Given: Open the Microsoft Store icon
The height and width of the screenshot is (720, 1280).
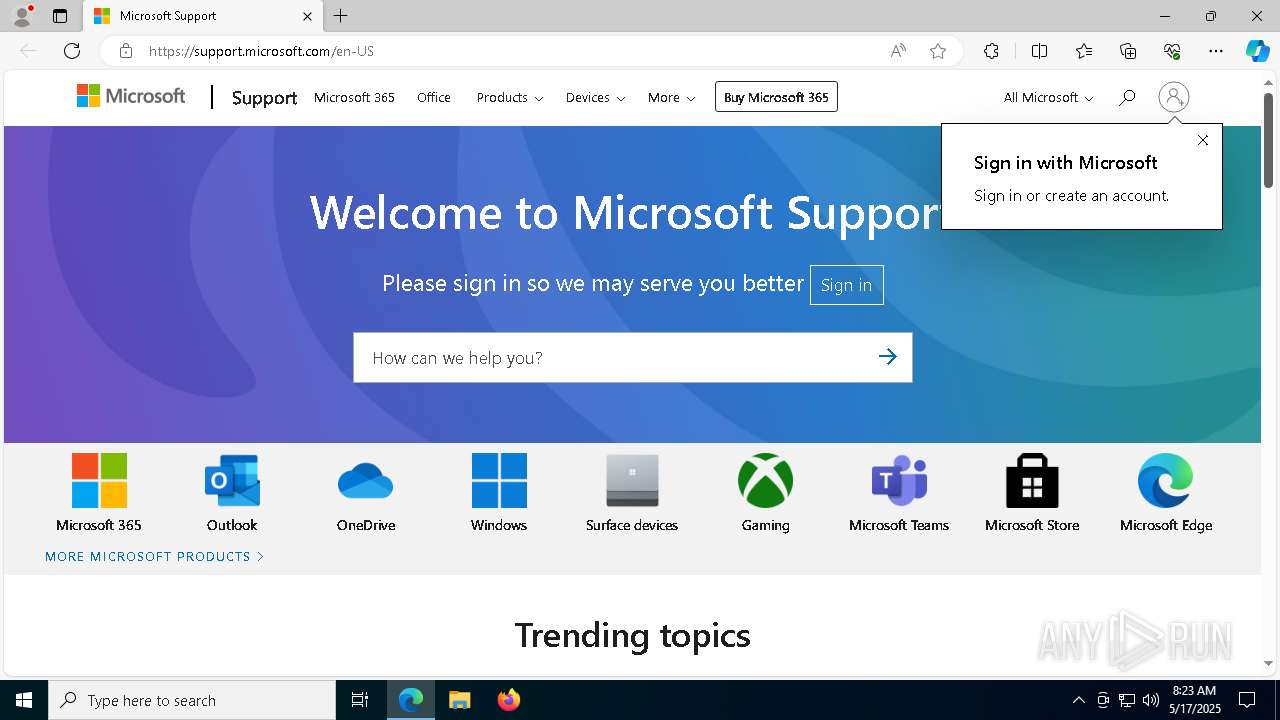Looking at the screenshot, I should tap(1032, 481).
